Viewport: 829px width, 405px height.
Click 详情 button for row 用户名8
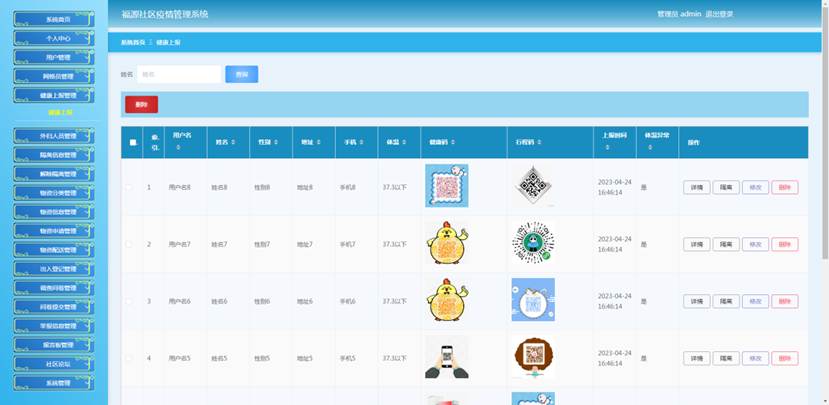coord(697,187)
